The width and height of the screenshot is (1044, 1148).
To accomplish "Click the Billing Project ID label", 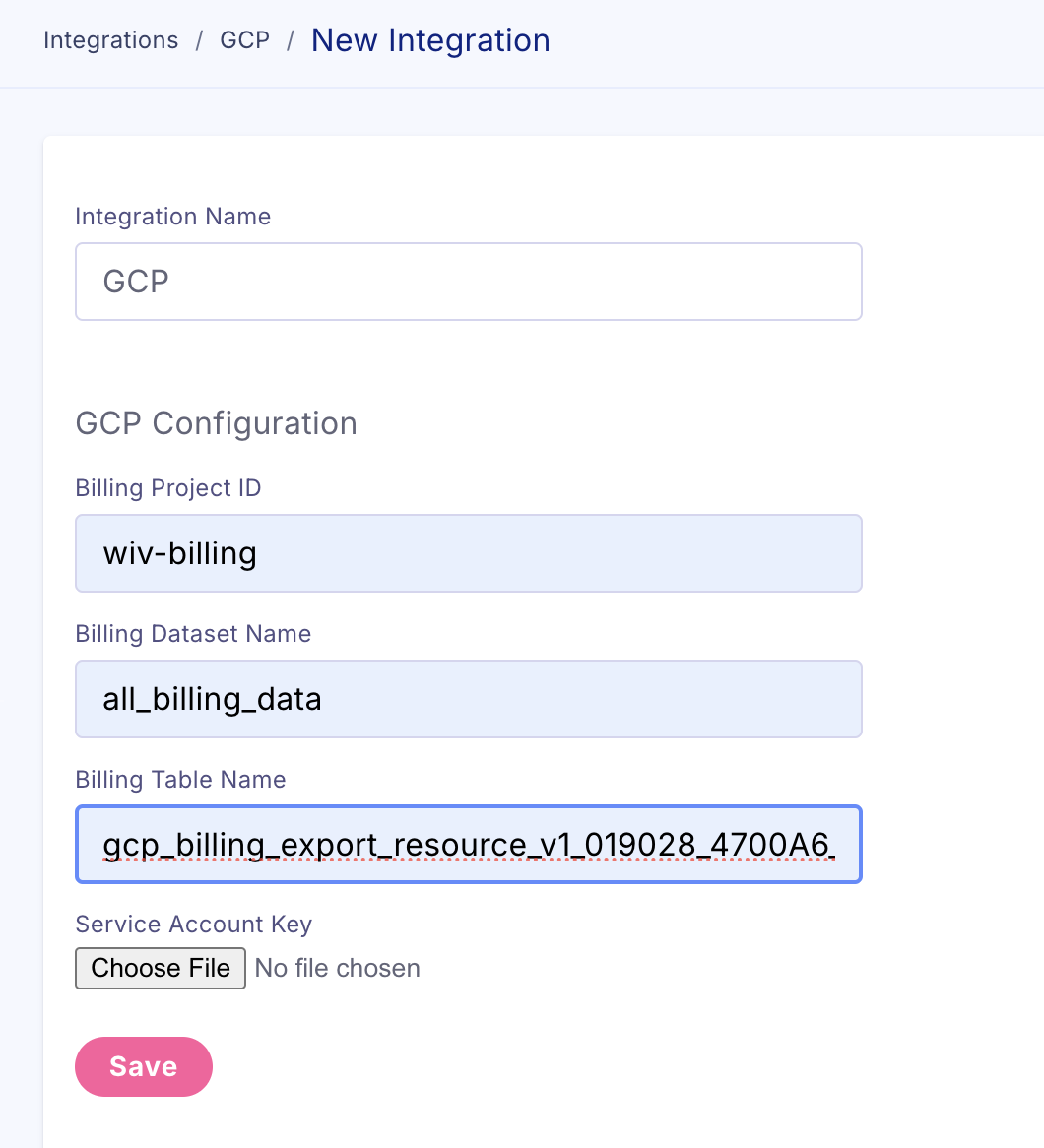I will [x=167, y=488].
